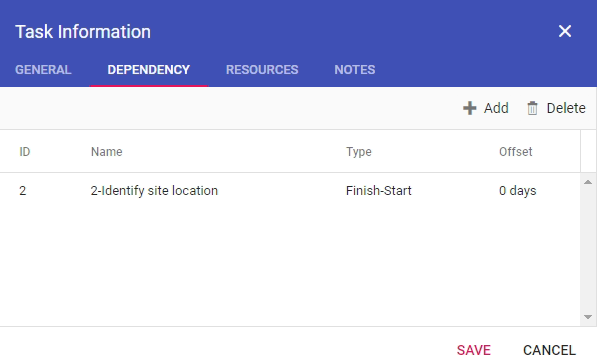597x360 pixels.
Task: Click the trash can Delete icon
Action: pos(532,108)
